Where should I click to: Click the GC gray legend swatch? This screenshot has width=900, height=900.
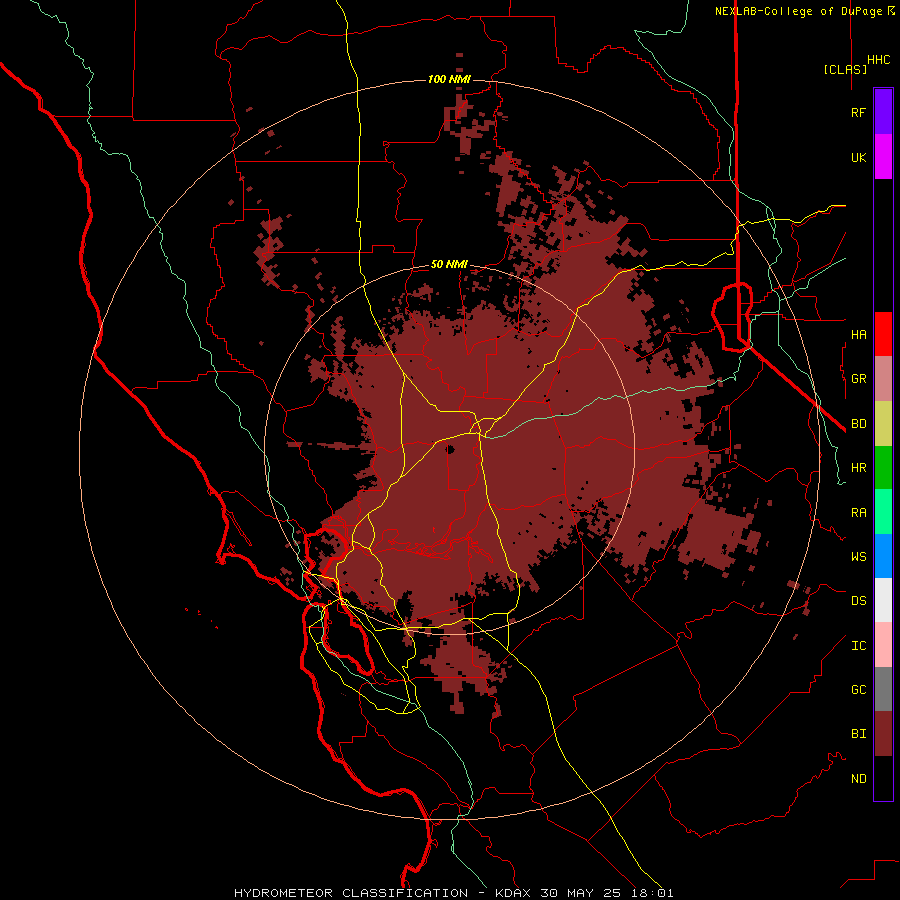click(x=883, y=689)
